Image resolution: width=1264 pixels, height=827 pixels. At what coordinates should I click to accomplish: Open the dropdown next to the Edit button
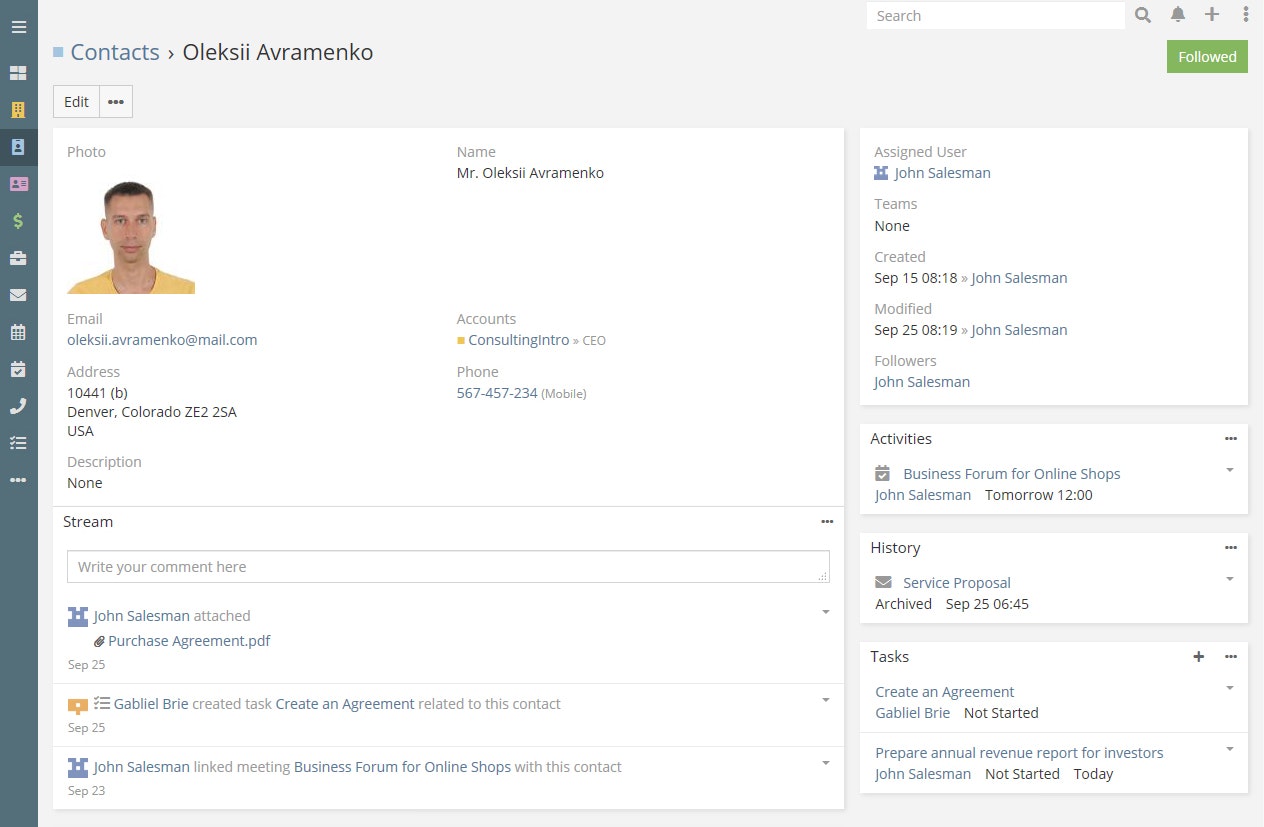115,101
